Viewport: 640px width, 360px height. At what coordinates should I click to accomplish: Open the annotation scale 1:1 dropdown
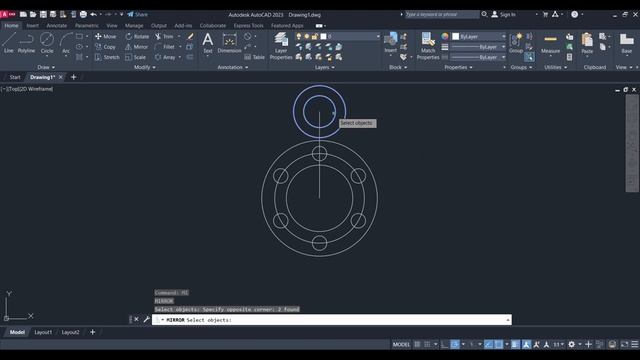point(558,344)
